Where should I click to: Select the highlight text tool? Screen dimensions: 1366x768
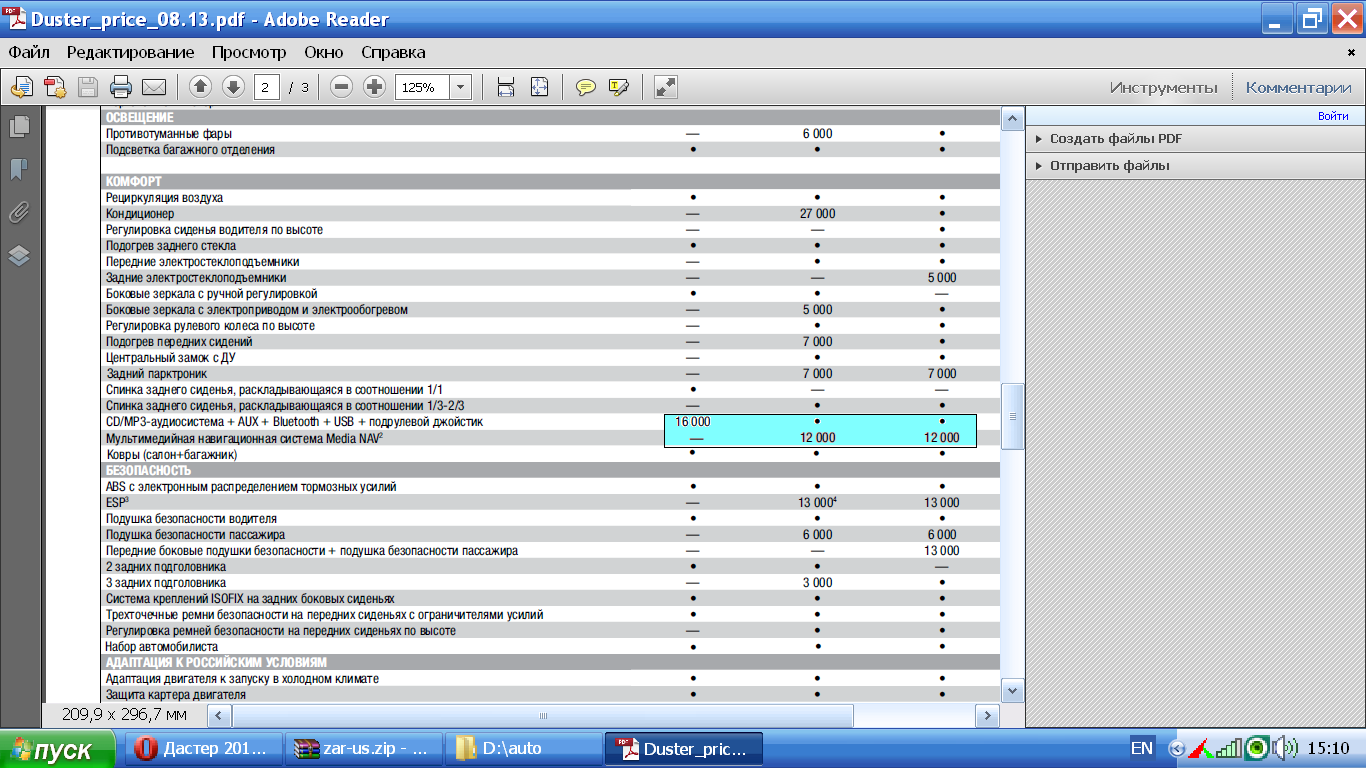tap(619, 87)
